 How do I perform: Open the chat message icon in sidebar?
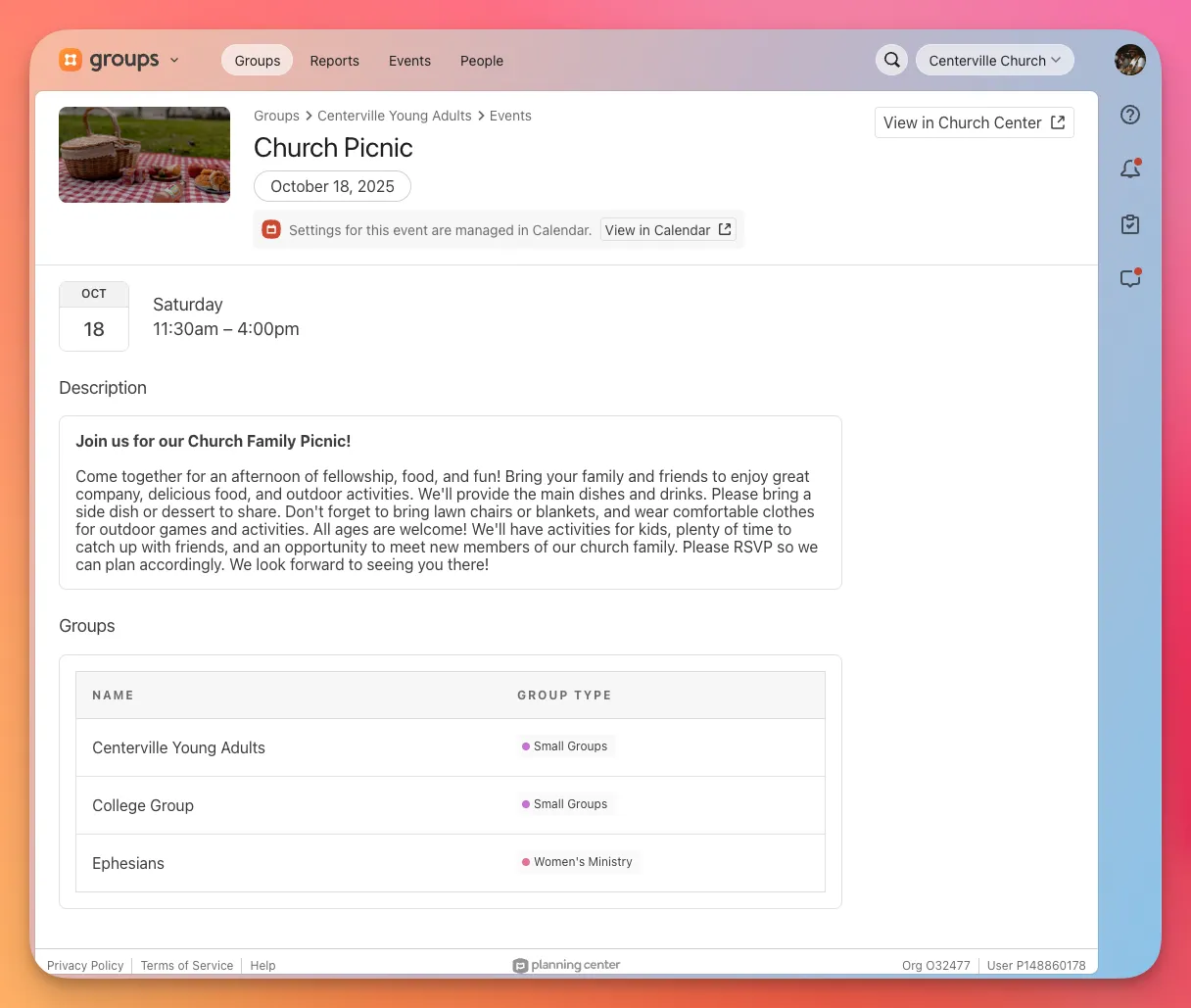pos(1130,279)
